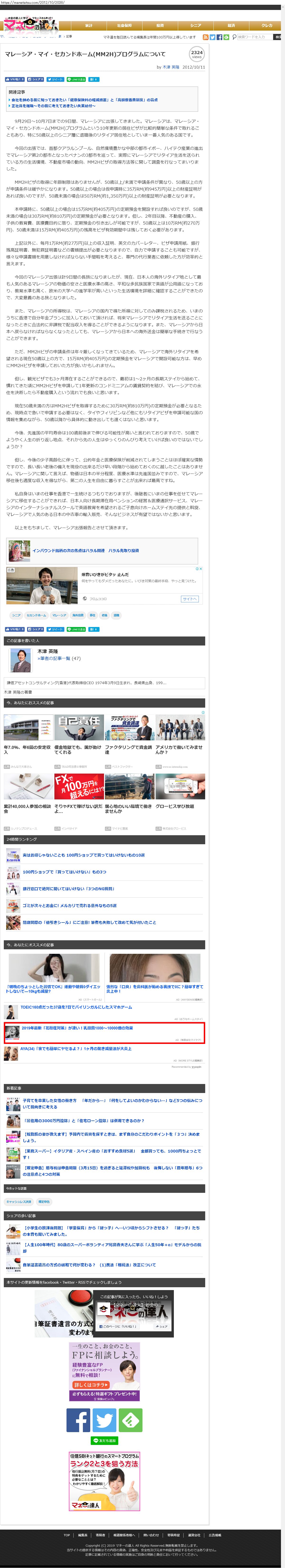Open the FPに相談しよう banner ad
The height and width of the screenshot is (1568, 285).
coord(104,1372)
